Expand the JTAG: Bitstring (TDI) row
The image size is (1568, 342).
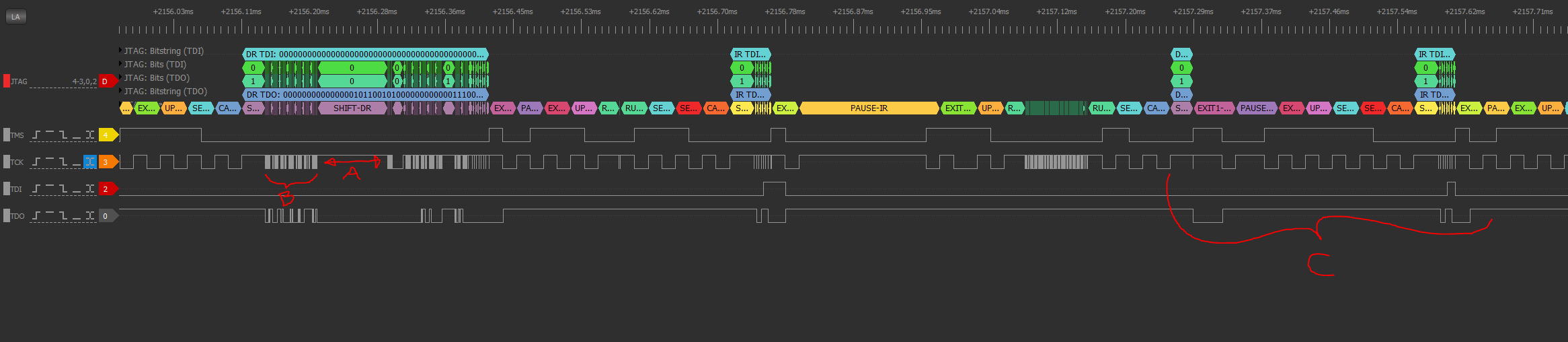pyautogui.click(x=121, y=50)
